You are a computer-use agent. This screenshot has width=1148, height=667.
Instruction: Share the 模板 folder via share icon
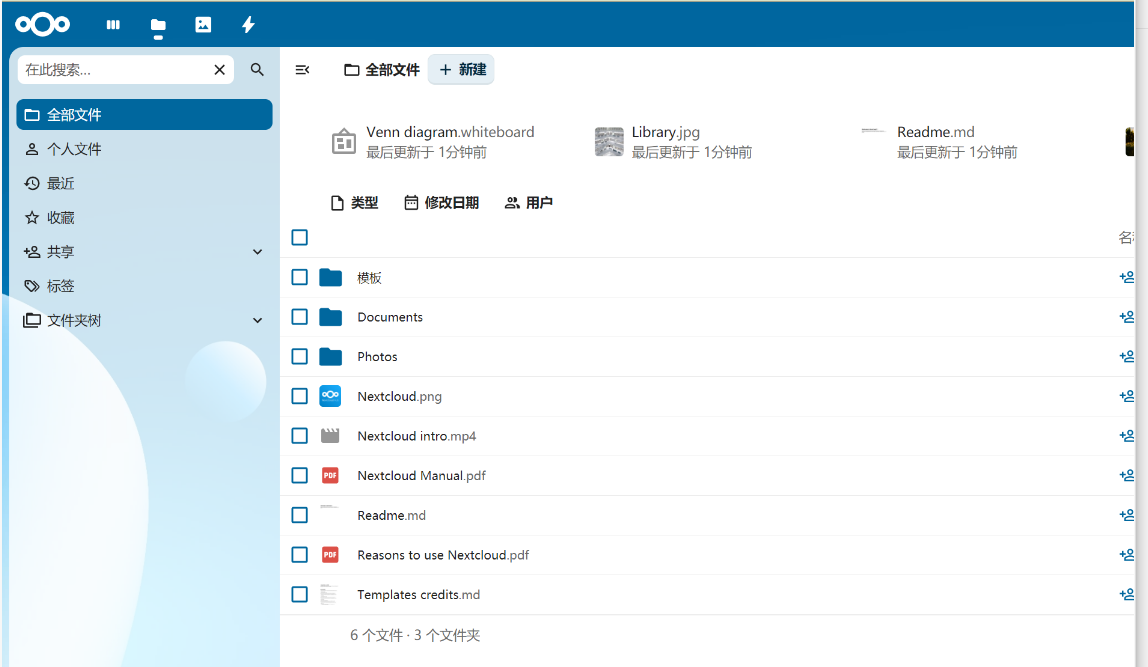1127,277
